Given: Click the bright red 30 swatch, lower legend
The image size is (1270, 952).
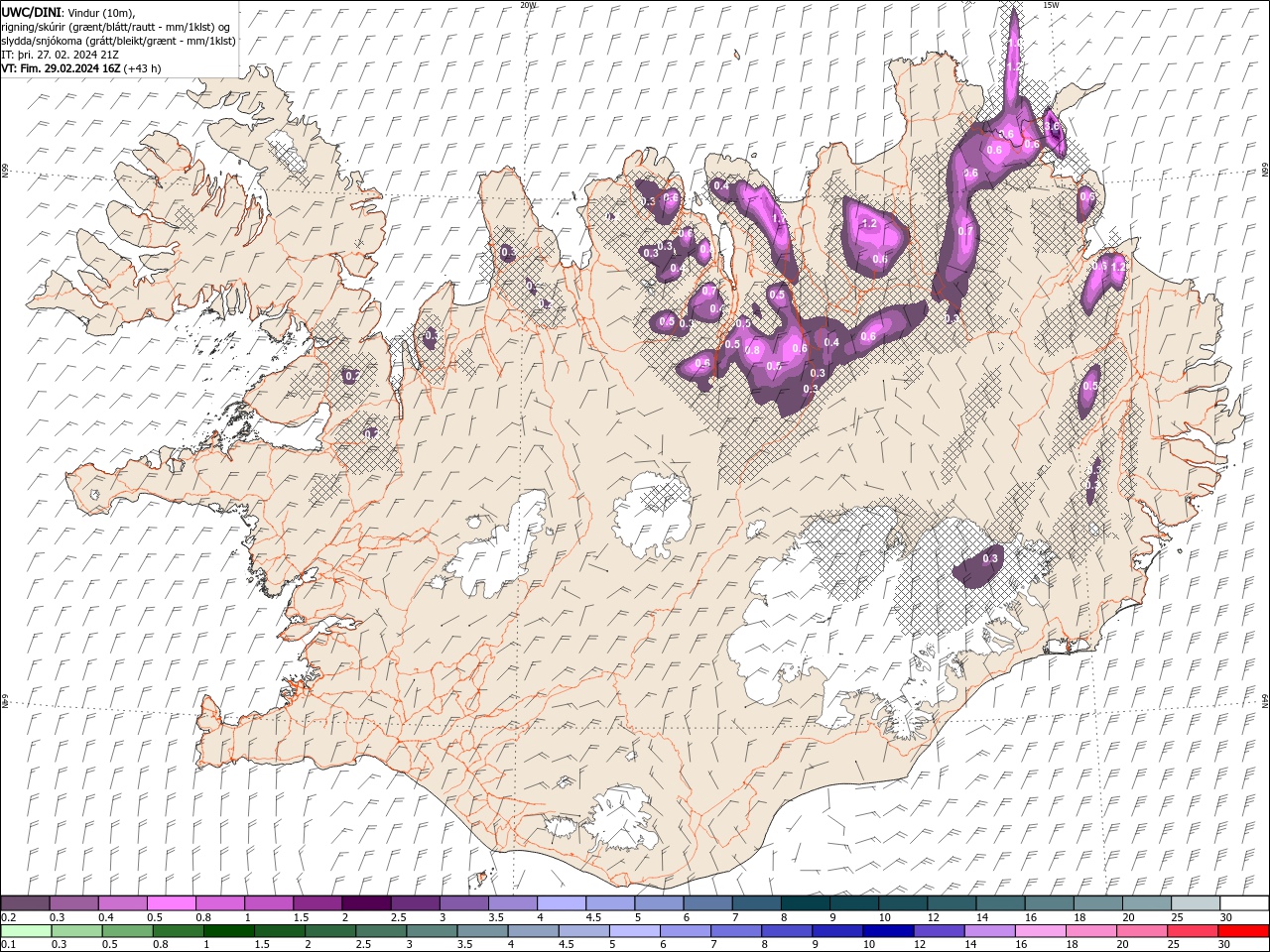Looking at the screenshot, I should coord(1243,931).
